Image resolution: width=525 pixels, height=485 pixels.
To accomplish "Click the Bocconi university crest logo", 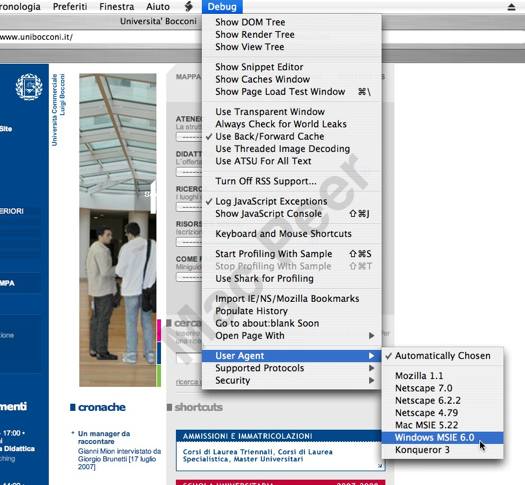I will pos(29,87).
